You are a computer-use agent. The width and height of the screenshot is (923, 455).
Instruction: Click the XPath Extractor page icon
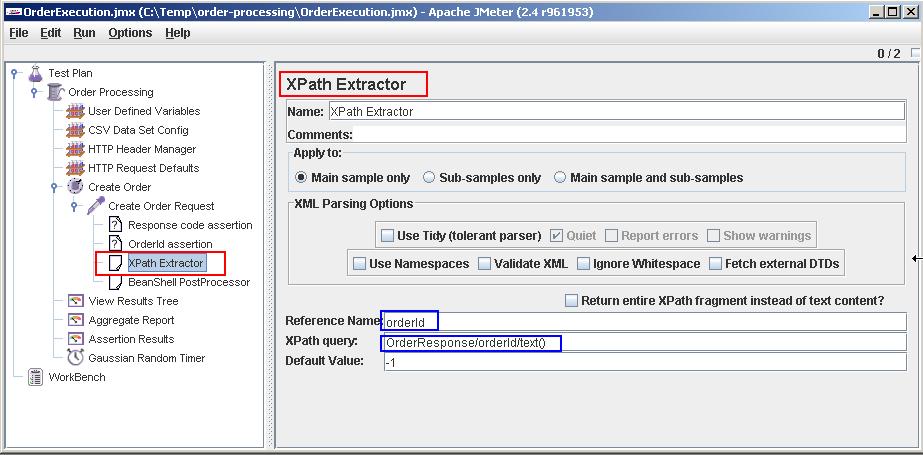pos(117,263)
